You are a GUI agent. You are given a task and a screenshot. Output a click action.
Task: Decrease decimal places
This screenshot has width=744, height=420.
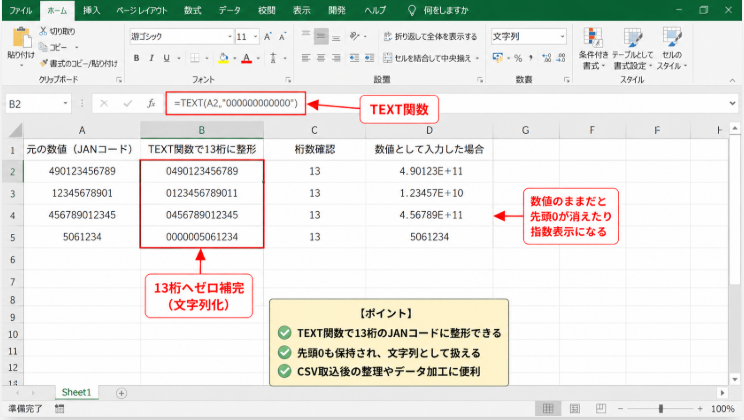tap(561, 58)
